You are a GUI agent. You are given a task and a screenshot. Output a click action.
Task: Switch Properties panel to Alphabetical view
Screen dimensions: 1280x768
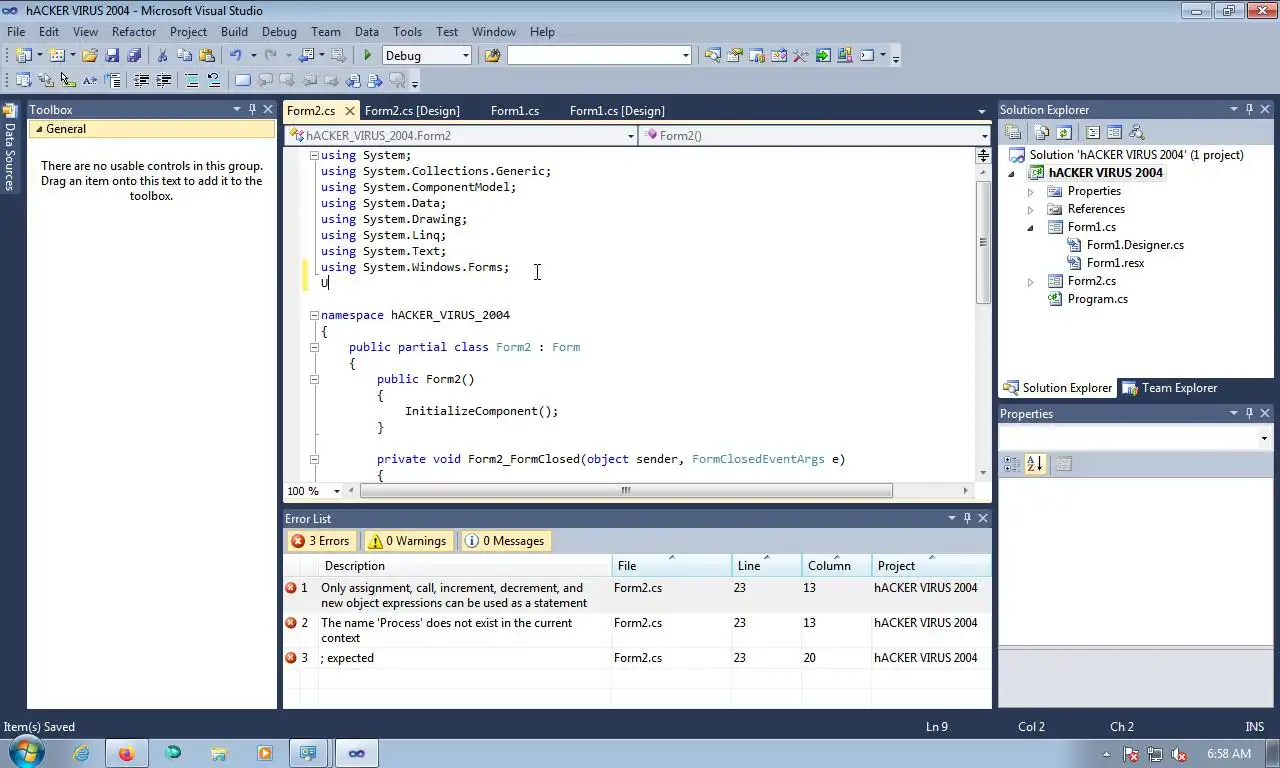coord(1035,464)
